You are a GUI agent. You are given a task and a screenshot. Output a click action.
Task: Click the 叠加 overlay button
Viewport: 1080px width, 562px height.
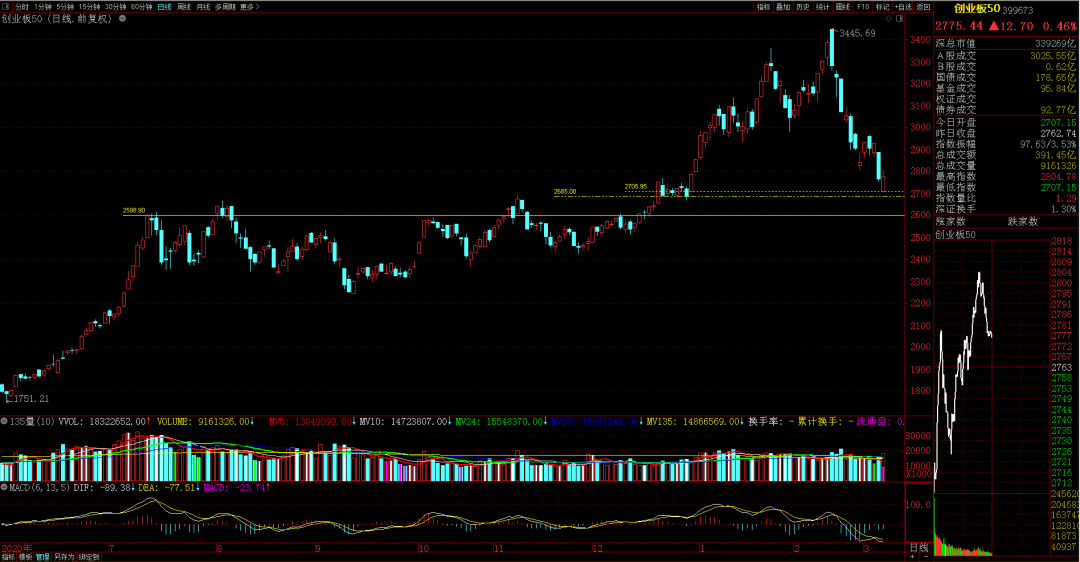click(783, 7)
